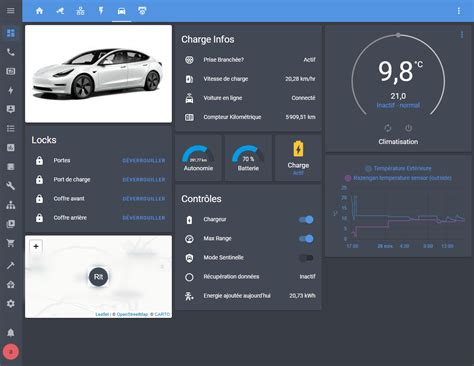Switch to the network devices tab
This screenshot has height=366, width=474.
pyautogui.click(x=80, y=11)
